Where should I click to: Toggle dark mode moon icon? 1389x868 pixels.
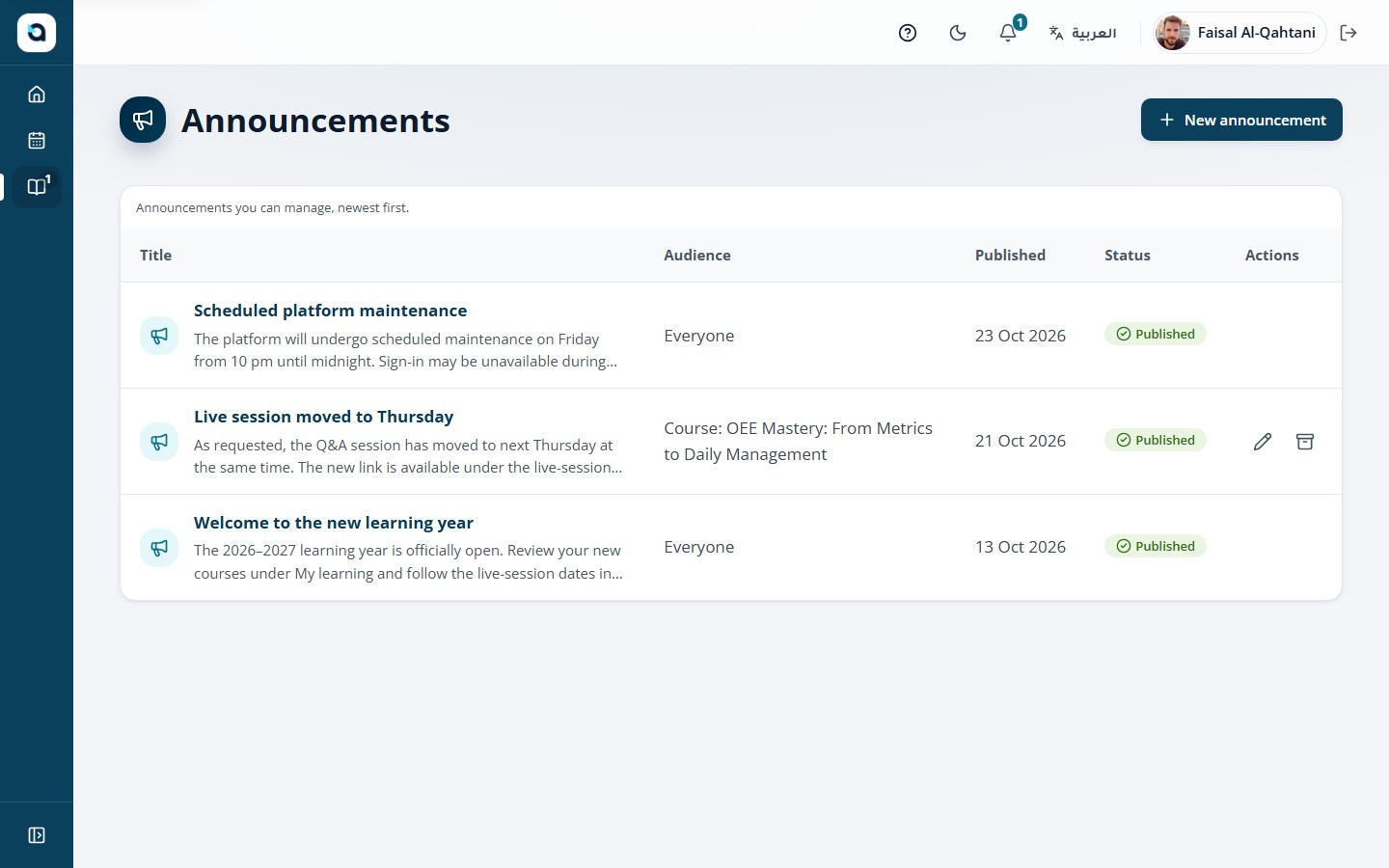pos(958,33)
